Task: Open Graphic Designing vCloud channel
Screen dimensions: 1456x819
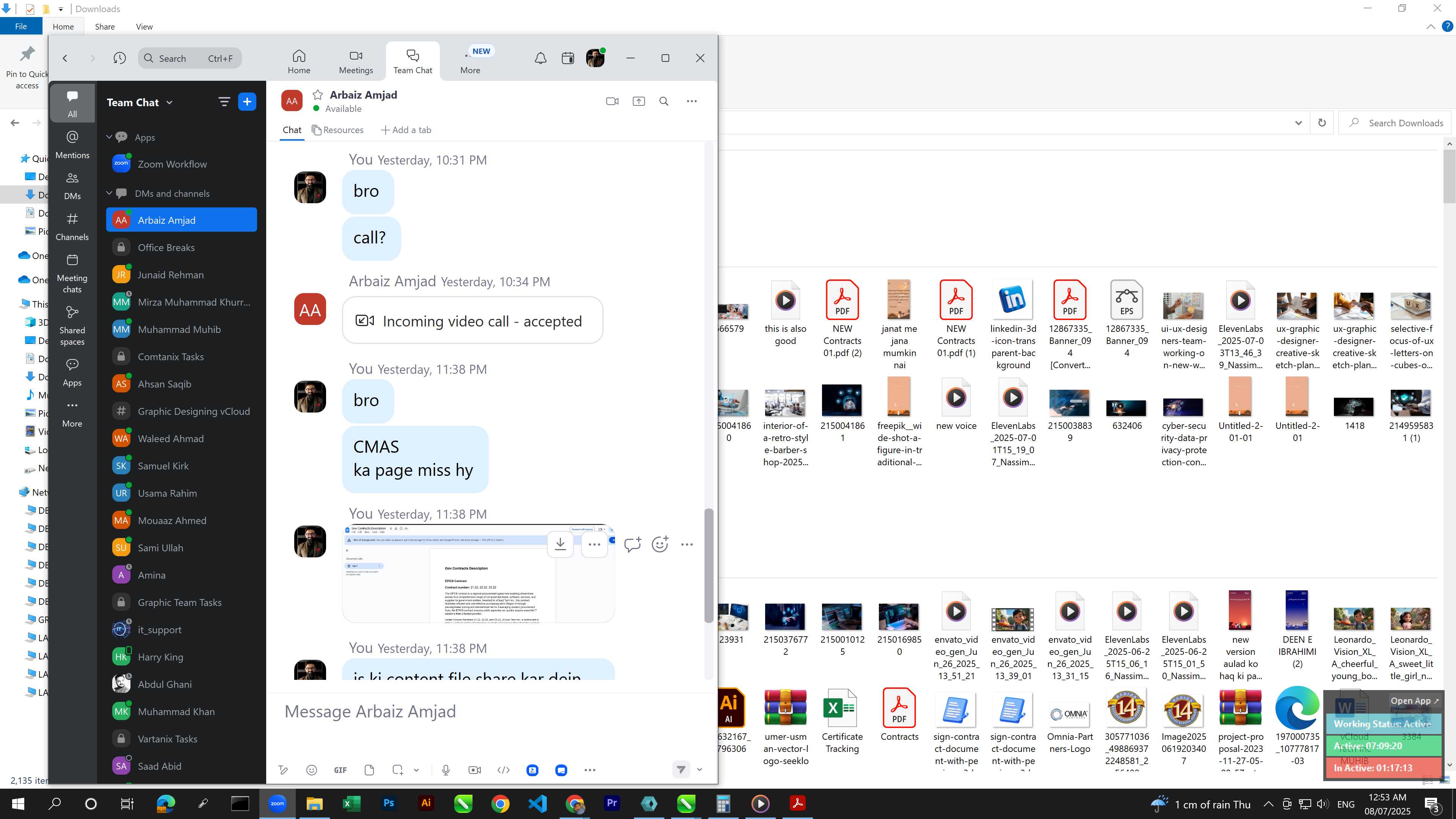Action: pos(182,411)
